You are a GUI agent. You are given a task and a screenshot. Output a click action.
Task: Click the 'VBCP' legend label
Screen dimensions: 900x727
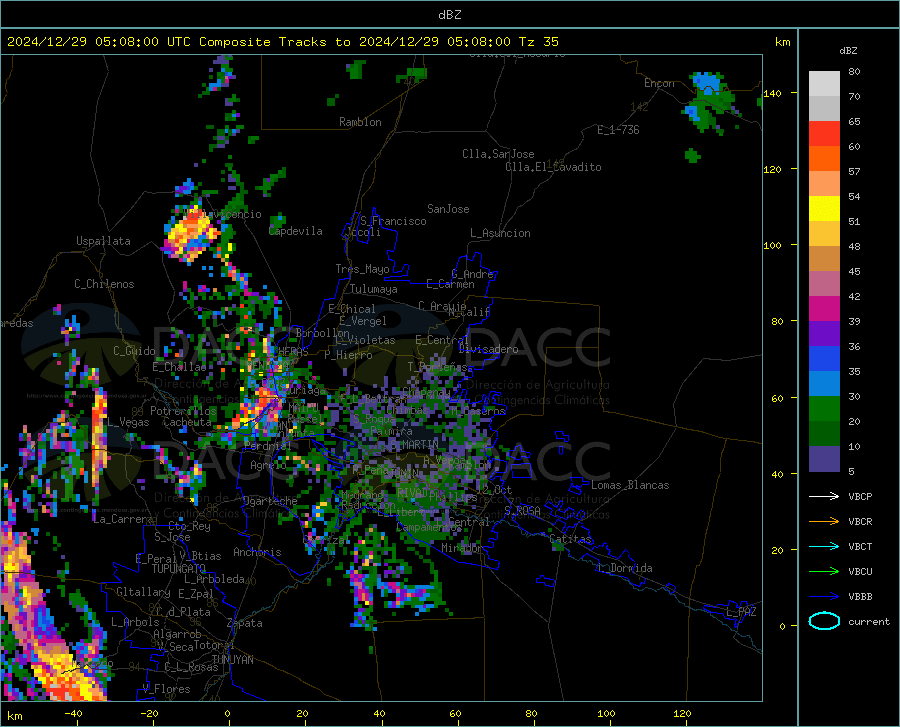(860, 496)
